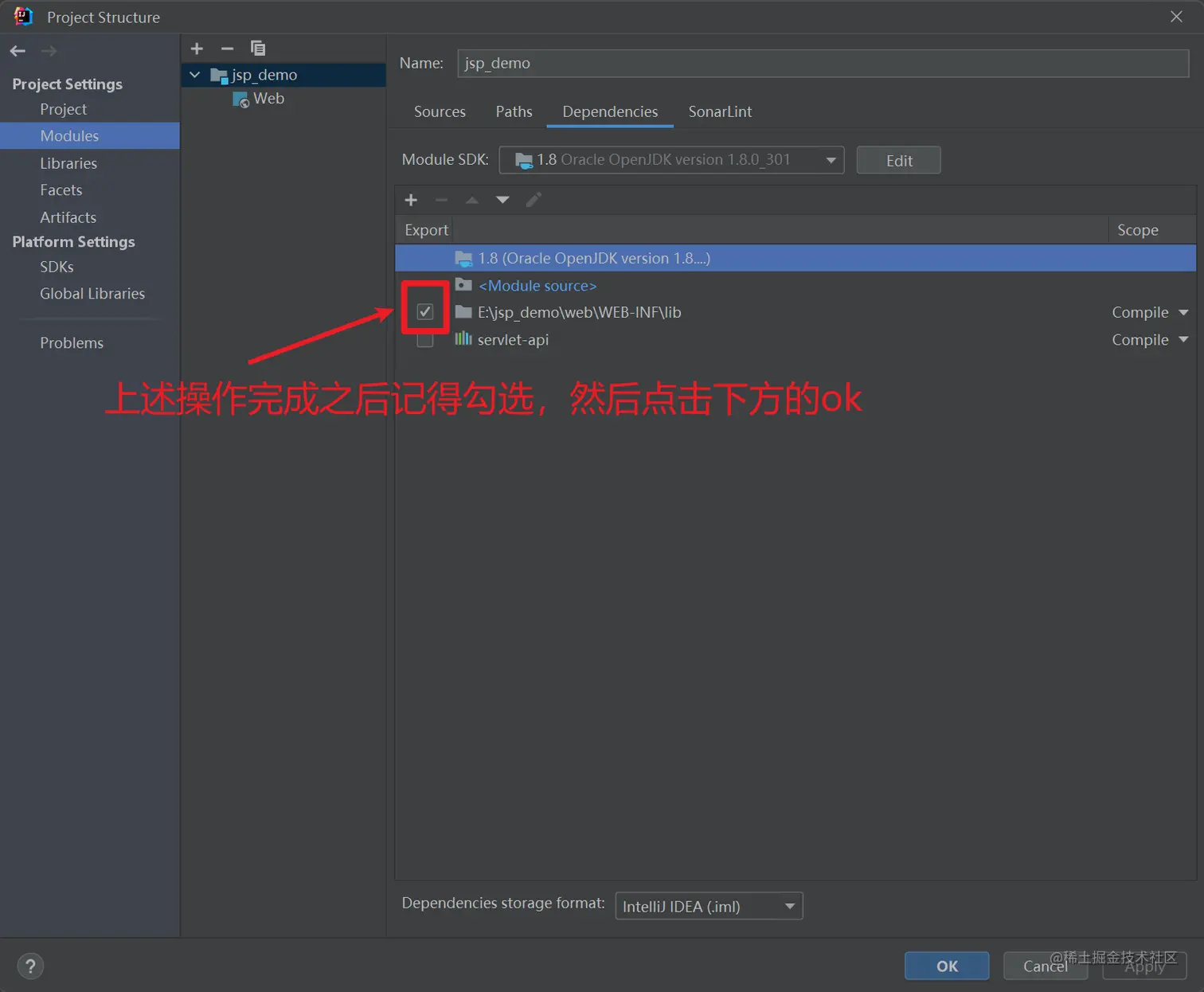Uncheck export for E:\jsp_demo\web\WEB-INF\lib

pyautogui.click(x=425, y=312)
